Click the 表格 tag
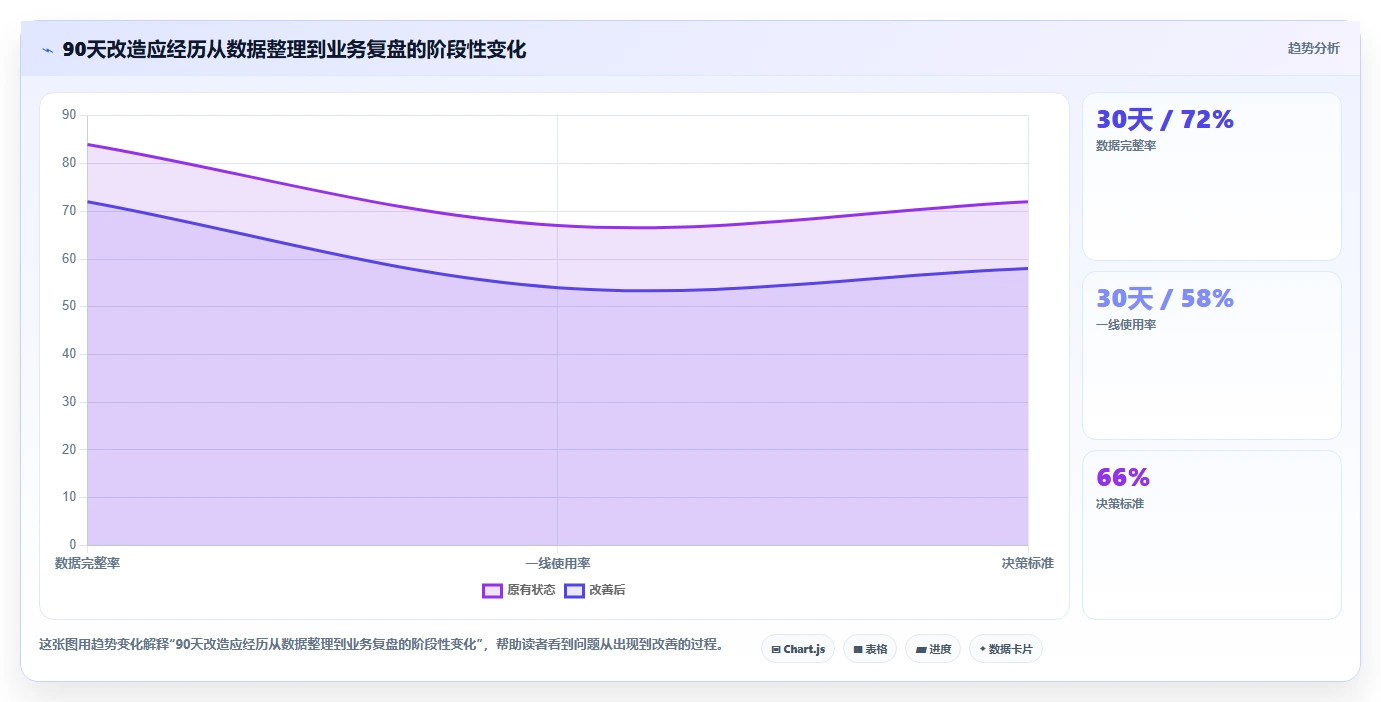The width and height of the screenshot is (1381, 702). click(870, 649)
